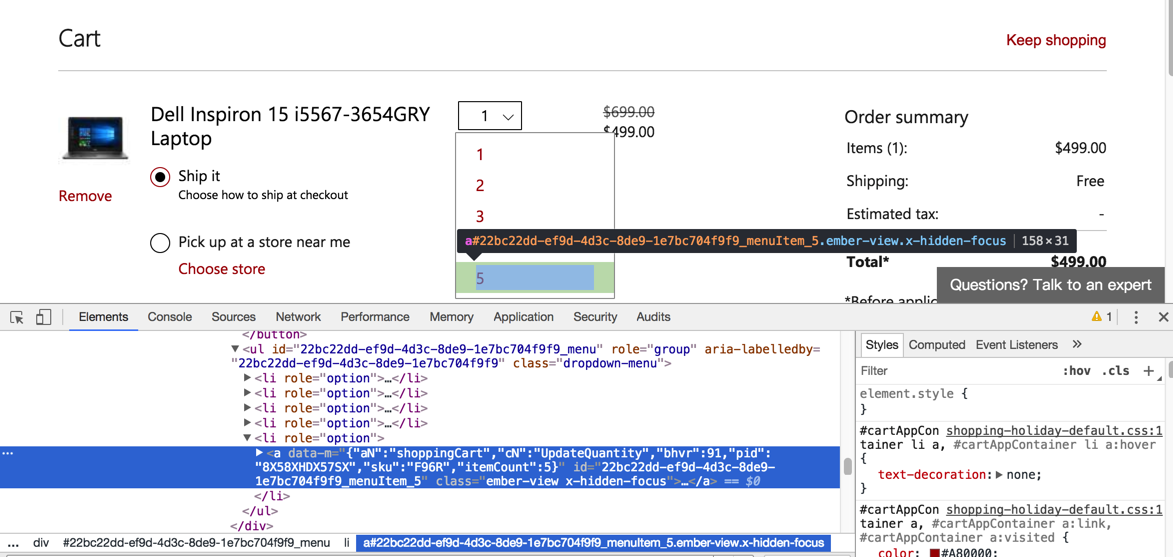The width and height of the screenshot is (1173, 557).
Task: Select the Styles tab
Action: [x=881, y=345]
